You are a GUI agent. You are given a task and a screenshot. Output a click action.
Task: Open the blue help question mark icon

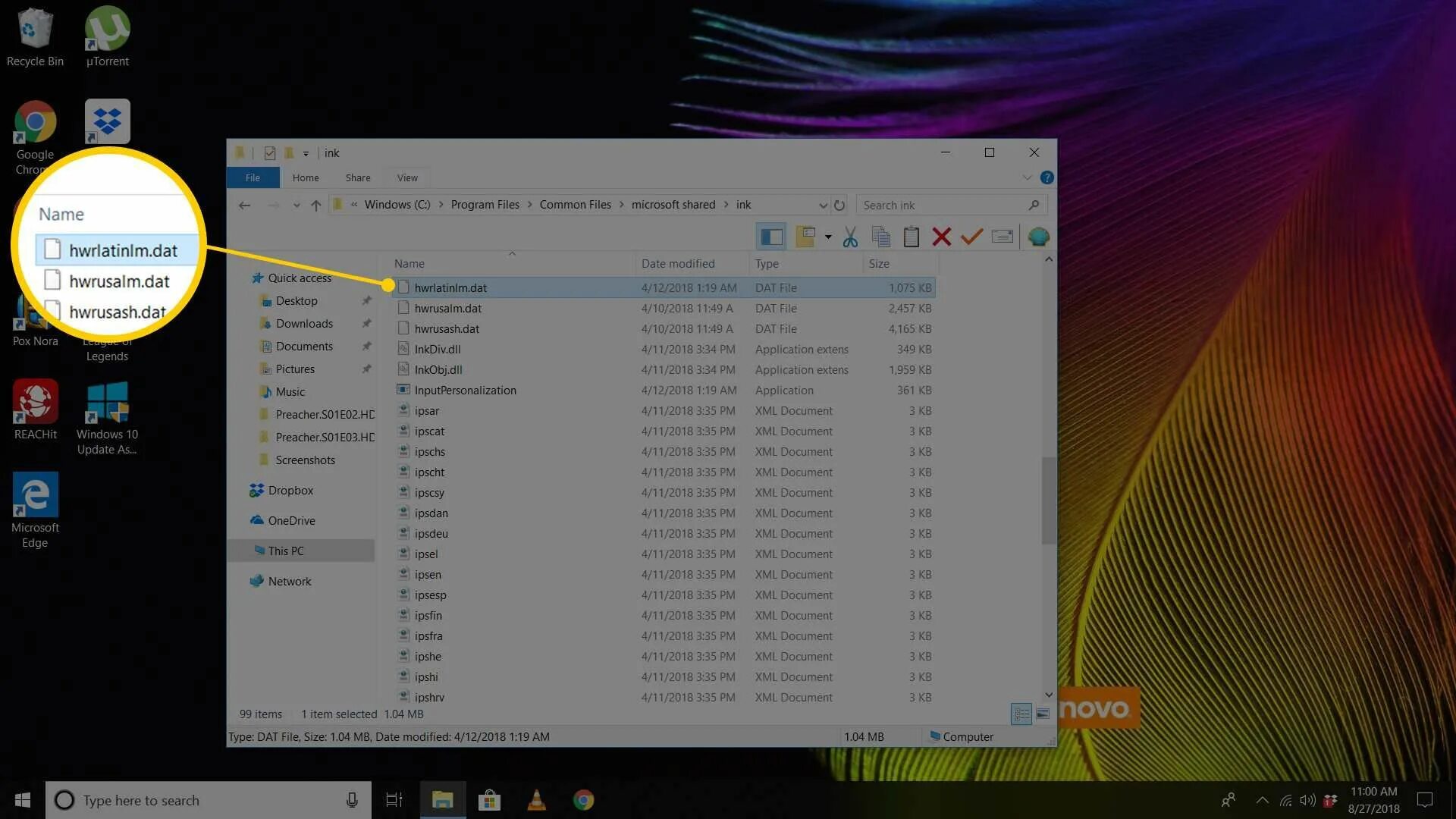1046,177
